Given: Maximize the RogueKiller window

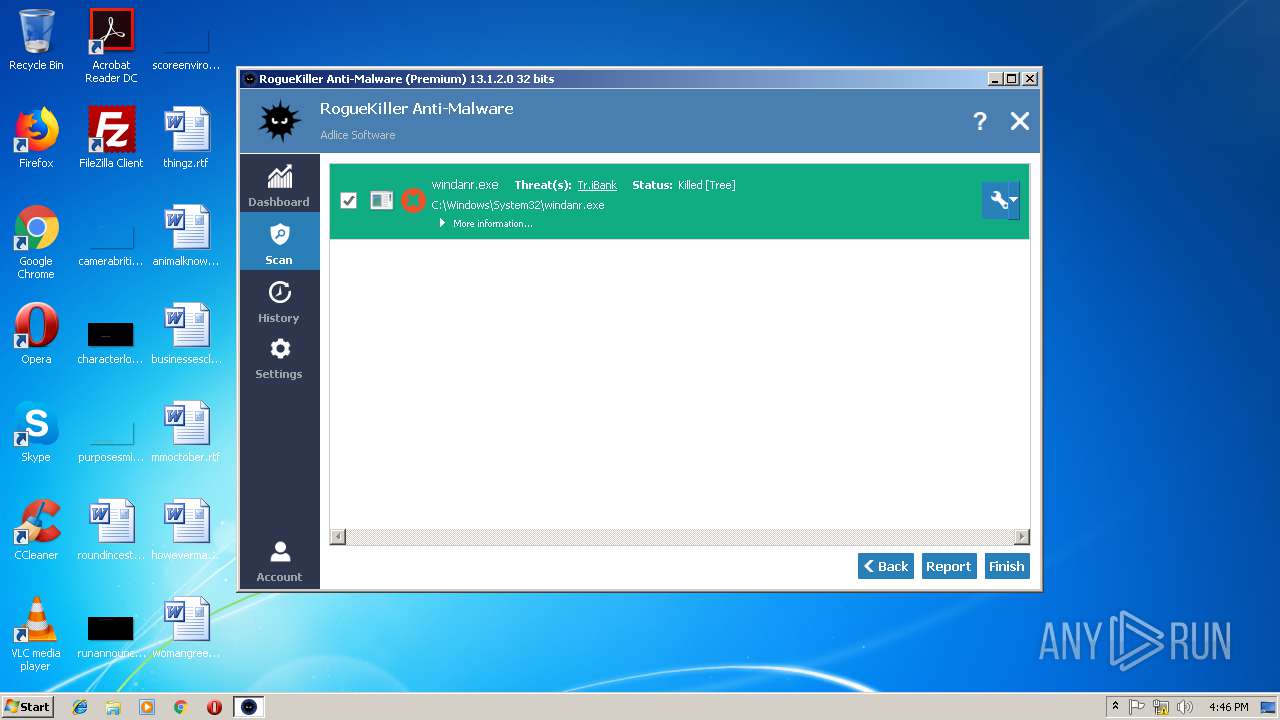Looking at the screenshot, I should (x=1011, y=79).
